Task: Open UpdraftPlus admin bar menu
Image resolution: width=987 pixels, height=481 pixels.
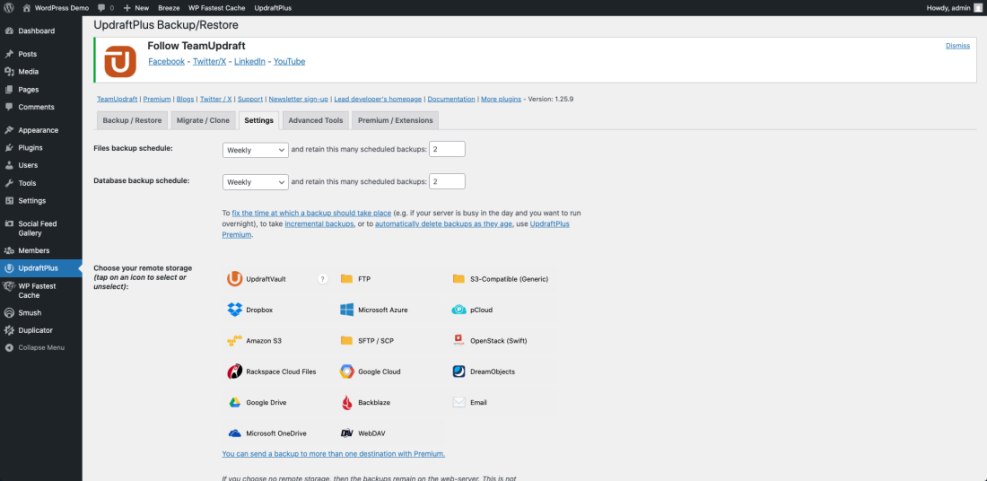Action: (x=273, y=8)
